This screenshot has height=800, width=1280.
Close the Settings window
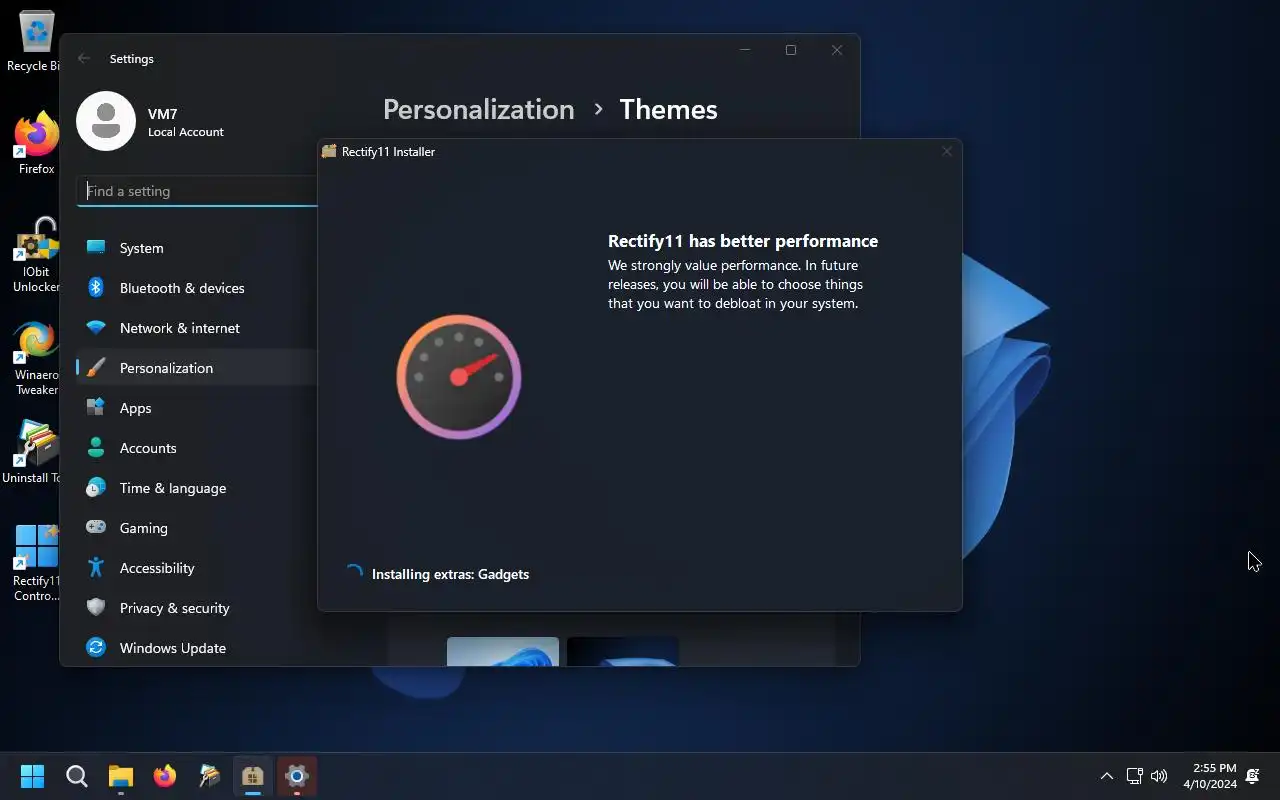(837, 50)
